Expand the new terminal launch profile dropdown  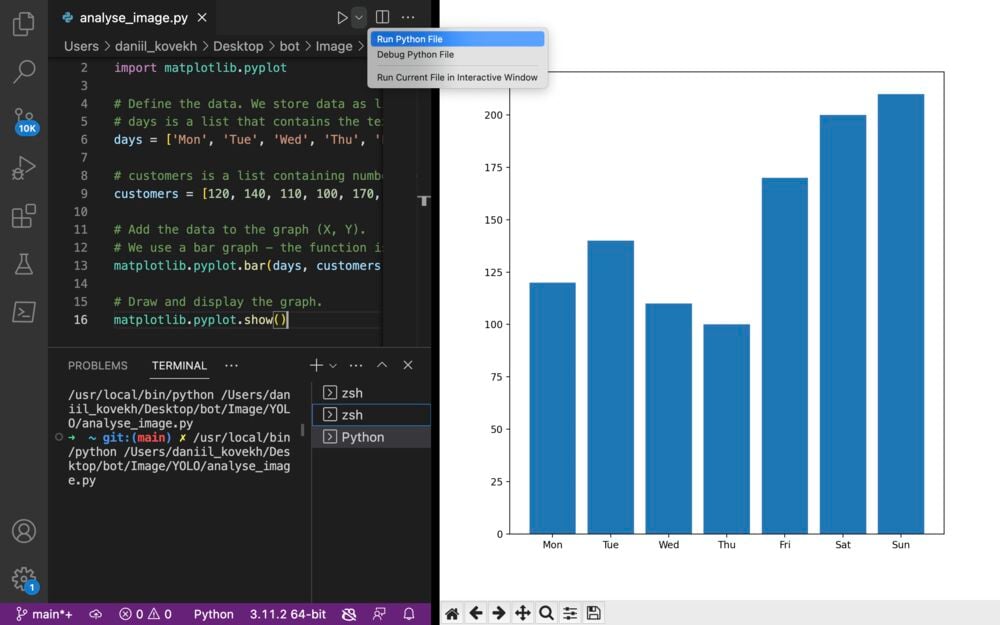click(333, 366)
